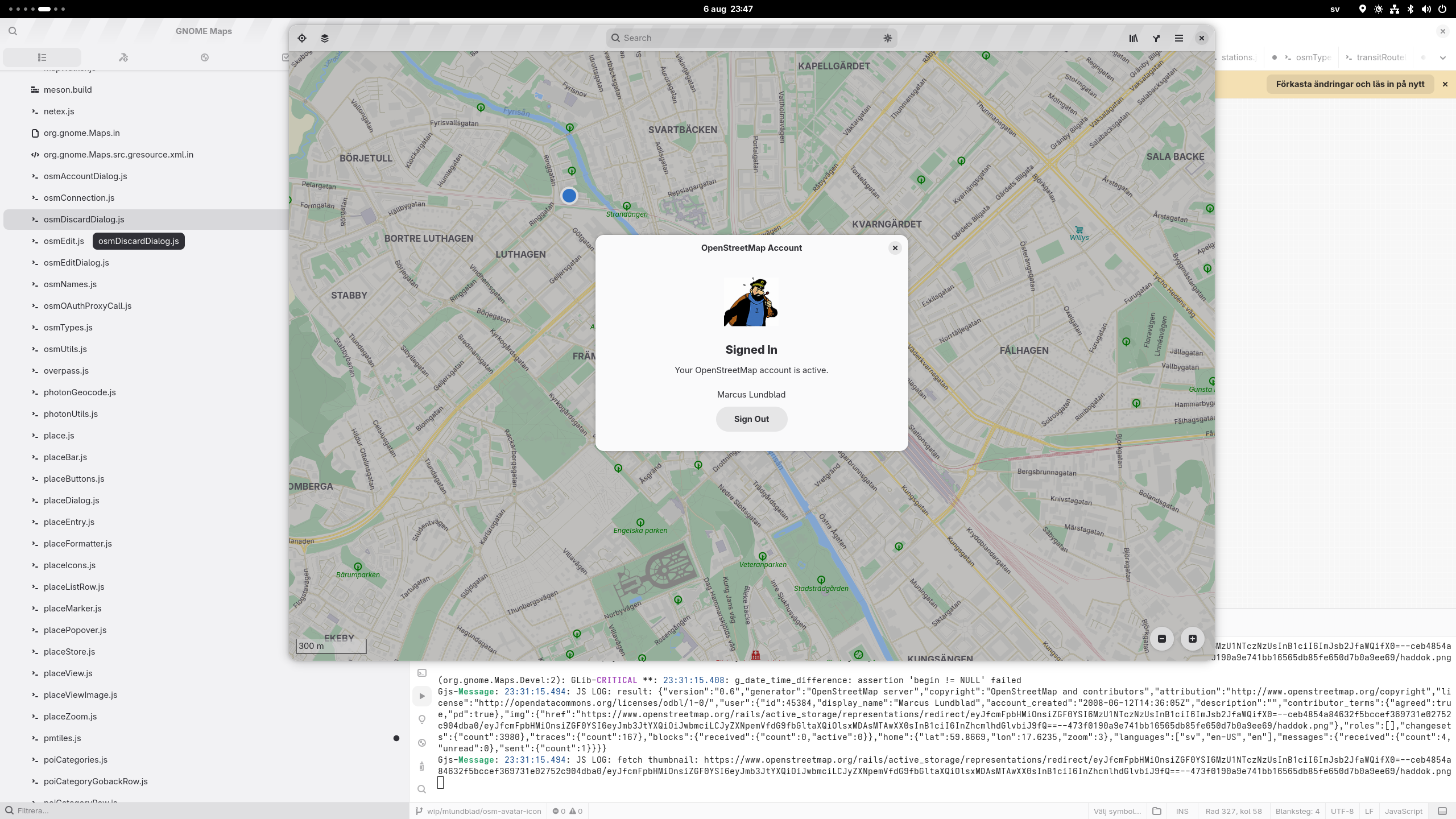Toggle INS insert mode in the status bar
The image size is (1456, 819).
pyautogui.click(x=1182, y=811)
